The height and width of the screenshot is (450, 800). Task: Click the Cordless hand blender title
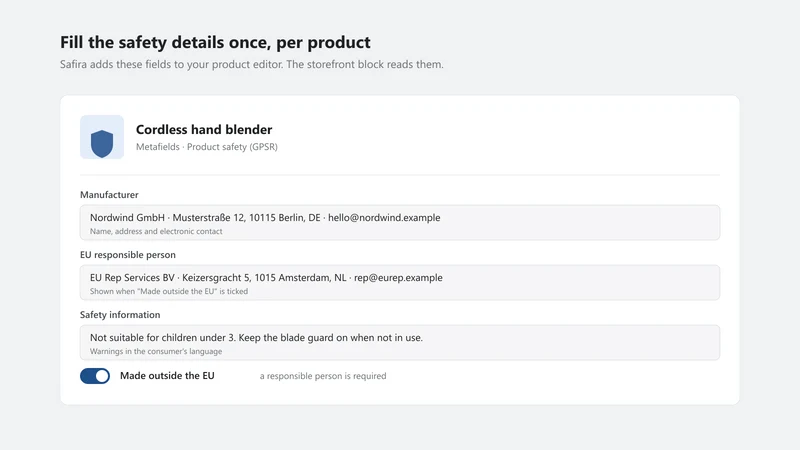[204, 130]
